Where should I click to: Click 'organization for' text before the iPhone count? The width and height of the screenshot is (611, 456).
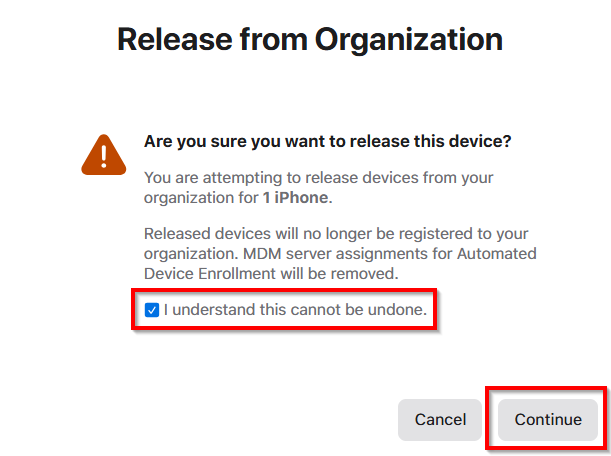point(201,198)
